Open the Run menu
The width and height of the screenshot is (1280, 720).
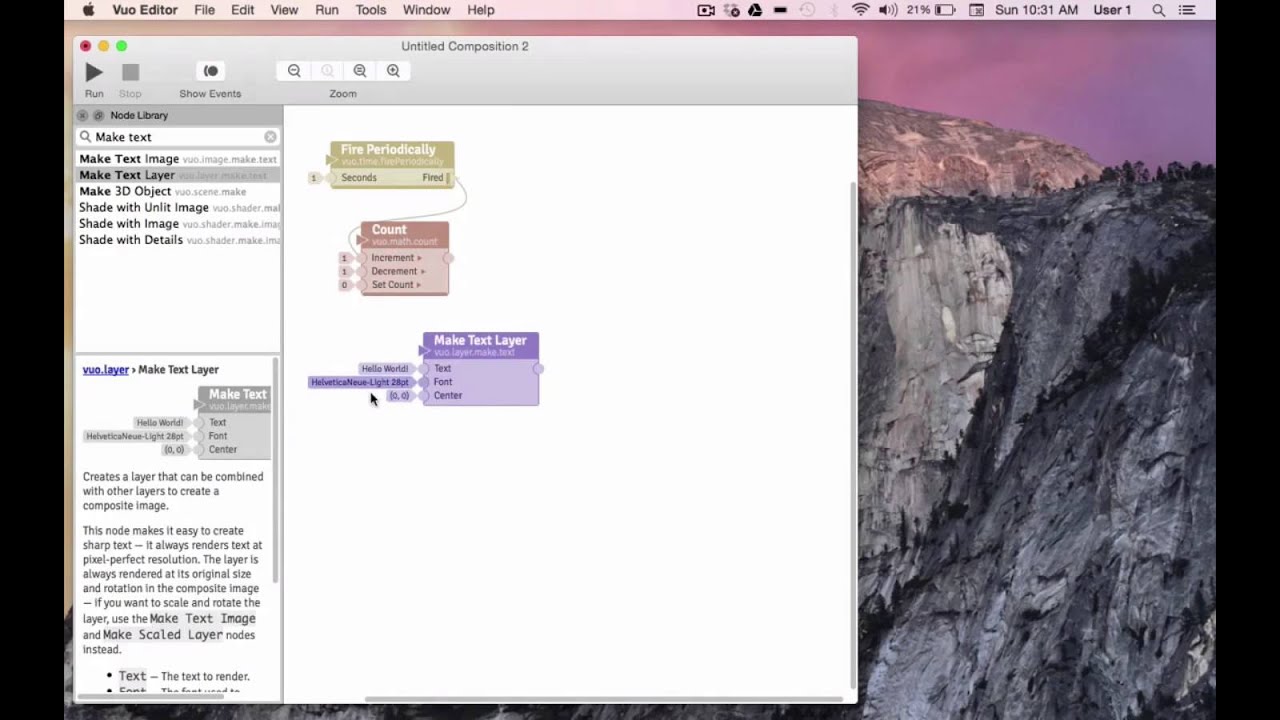(327, 10)
